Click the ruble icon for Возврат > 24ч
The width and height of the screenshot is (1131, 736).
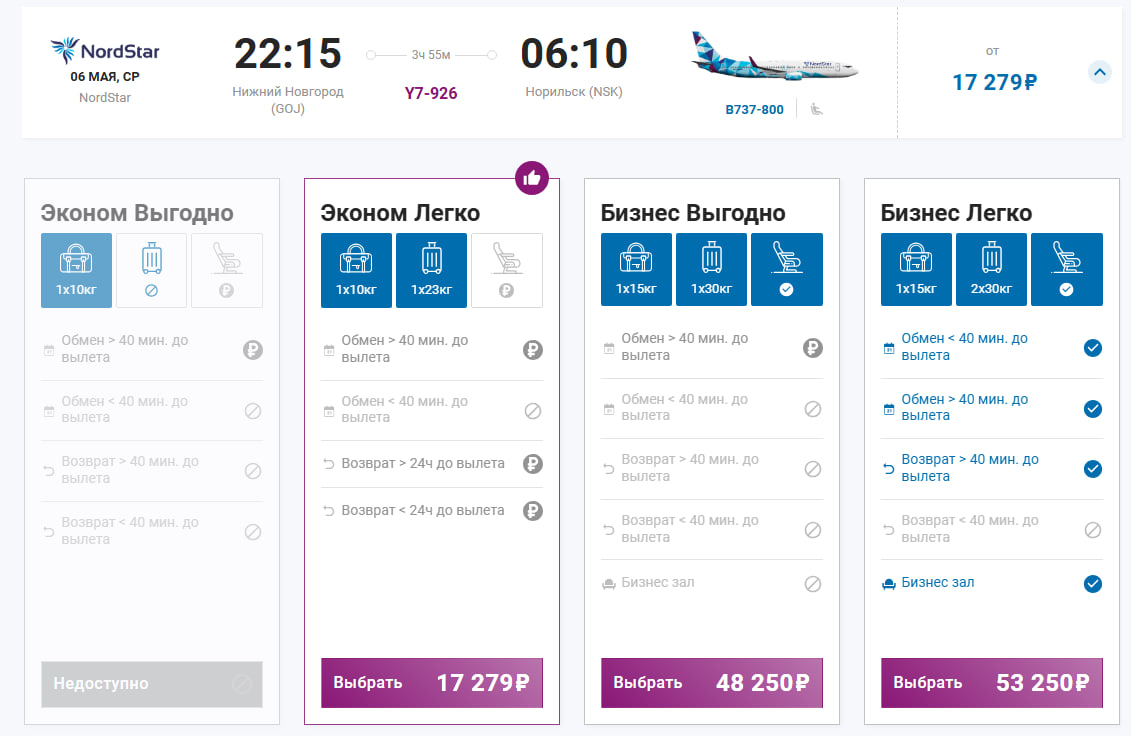[x=533, y=464]
